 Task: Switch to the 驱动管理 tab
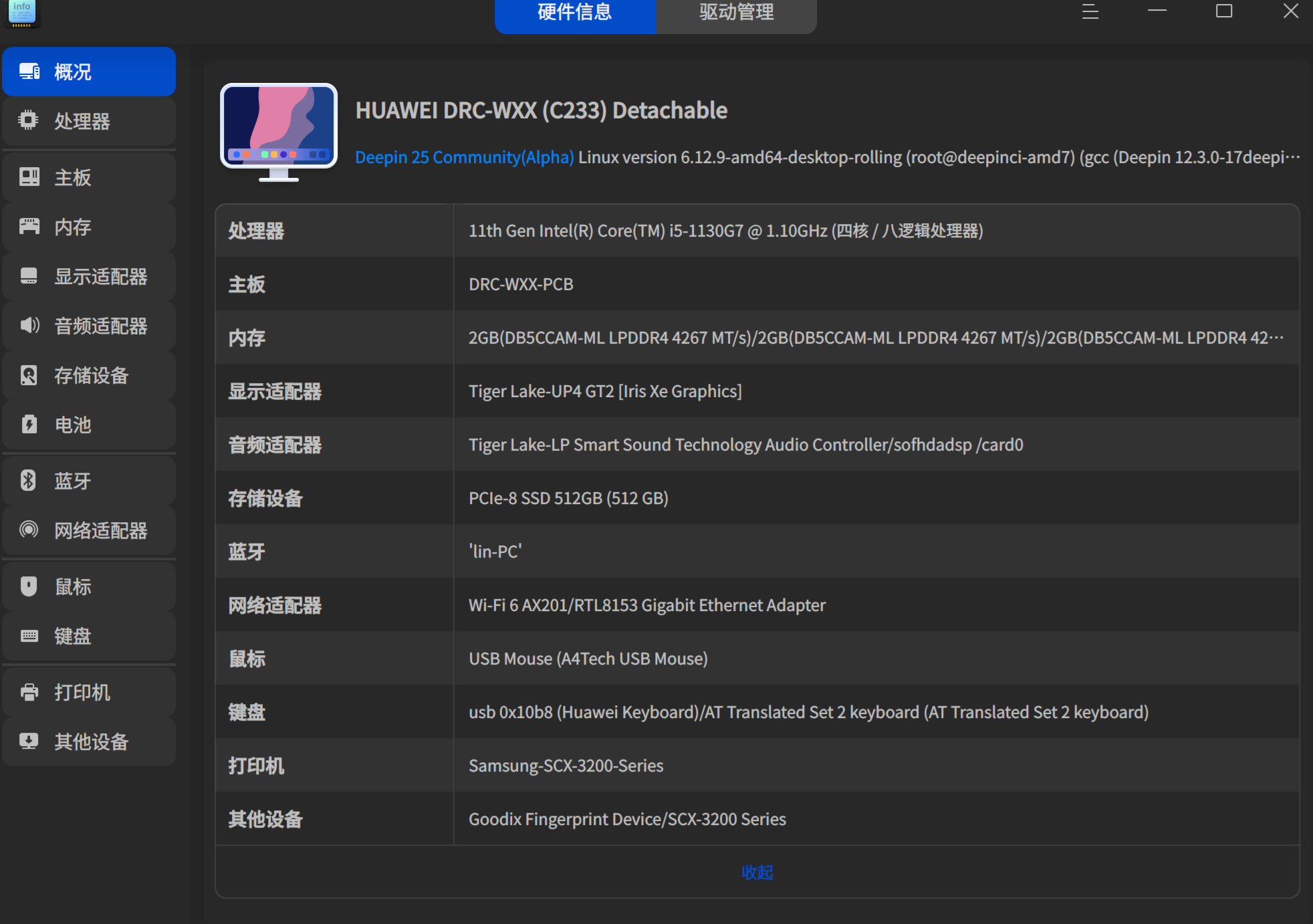(737, 13)
